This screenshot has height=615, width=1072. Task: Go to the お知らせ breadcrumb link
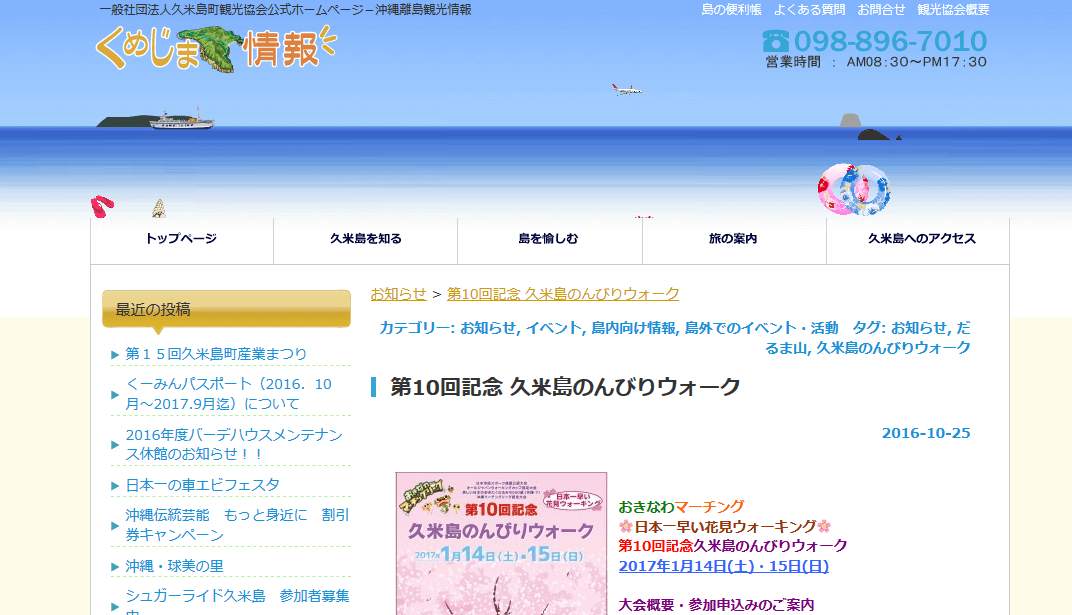pyautogui.click(x=398, y=293)
